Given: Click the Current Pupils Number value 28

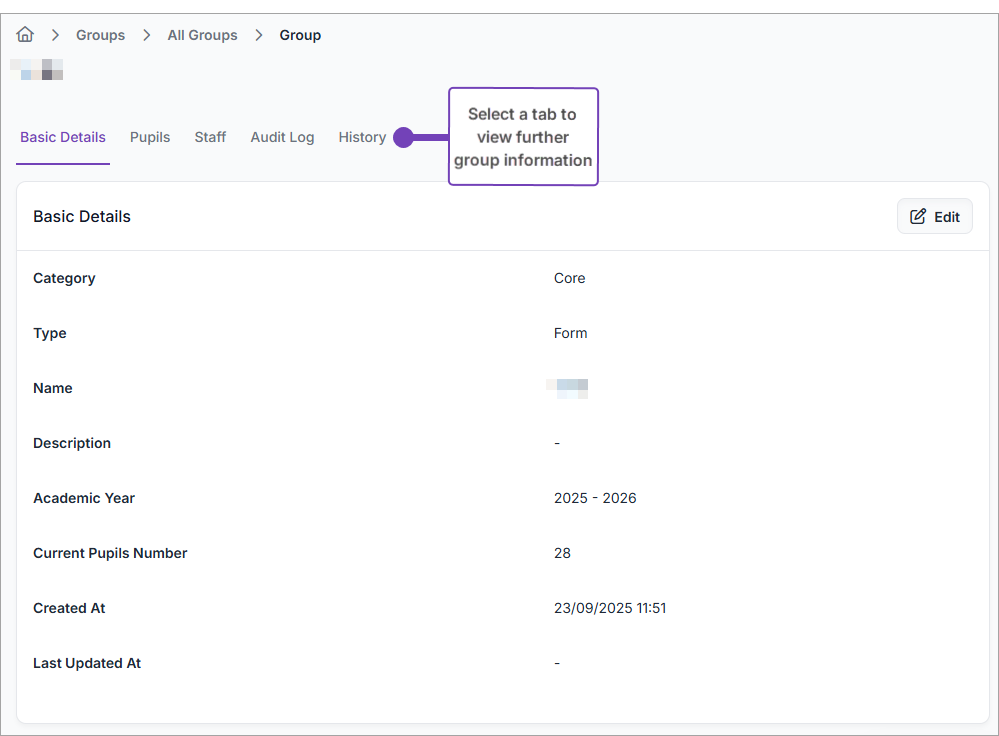Looking at the screenshot, I should [x=562, y=553].
